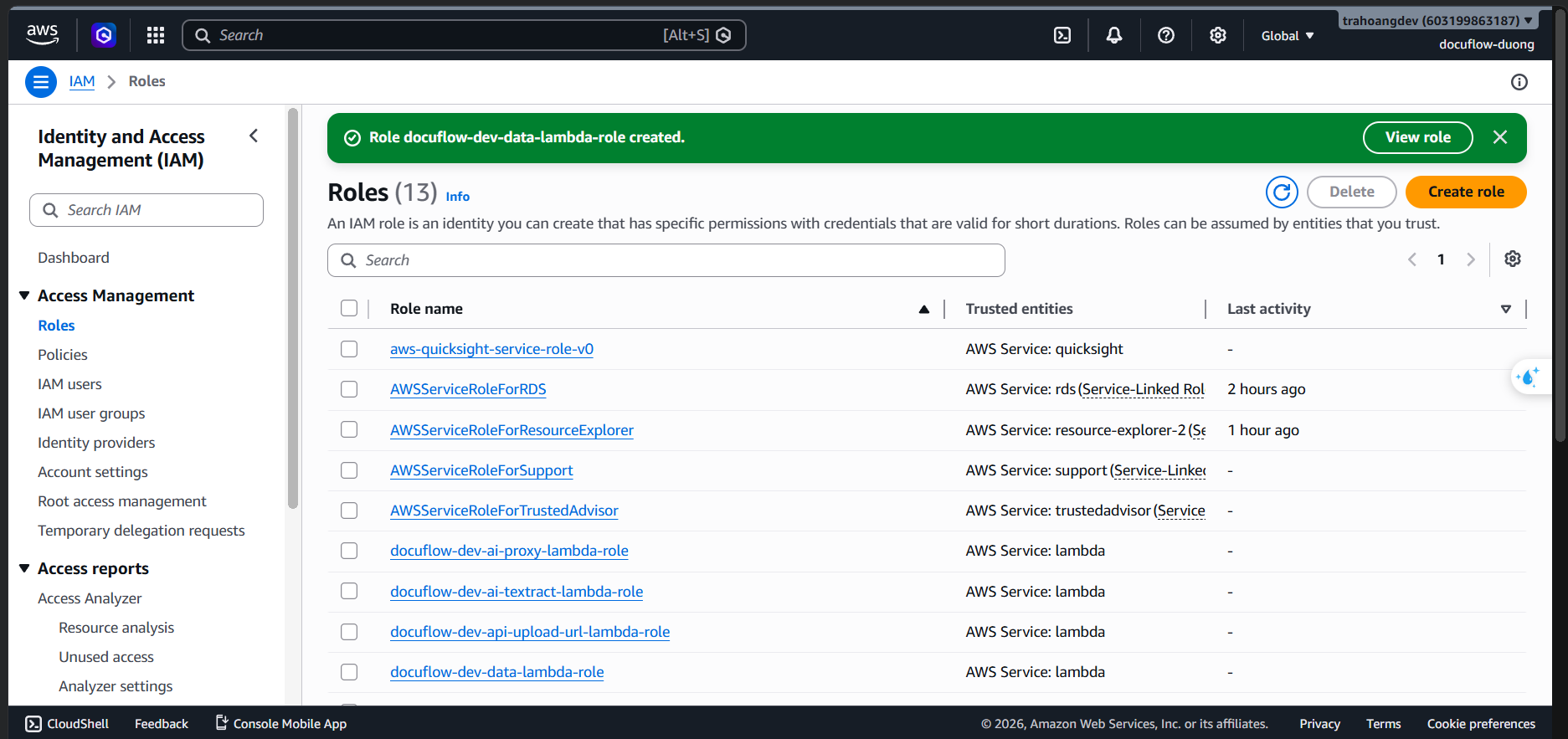1568x739 pixels.
Task: Click the sidebar vertical scrollbar
Action: tap(293, 308)
